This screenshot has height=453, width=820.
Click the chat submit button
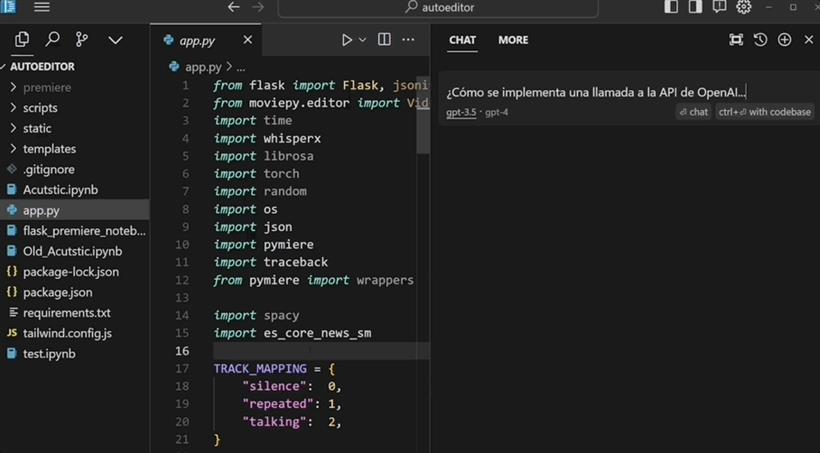tap(693, 112)
